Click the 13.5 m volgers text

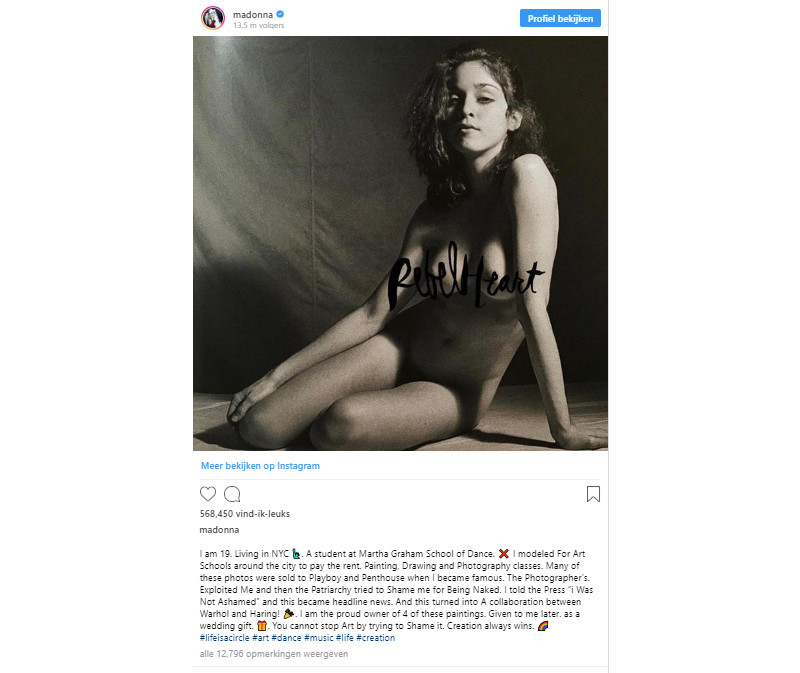[x=259, y=25]
